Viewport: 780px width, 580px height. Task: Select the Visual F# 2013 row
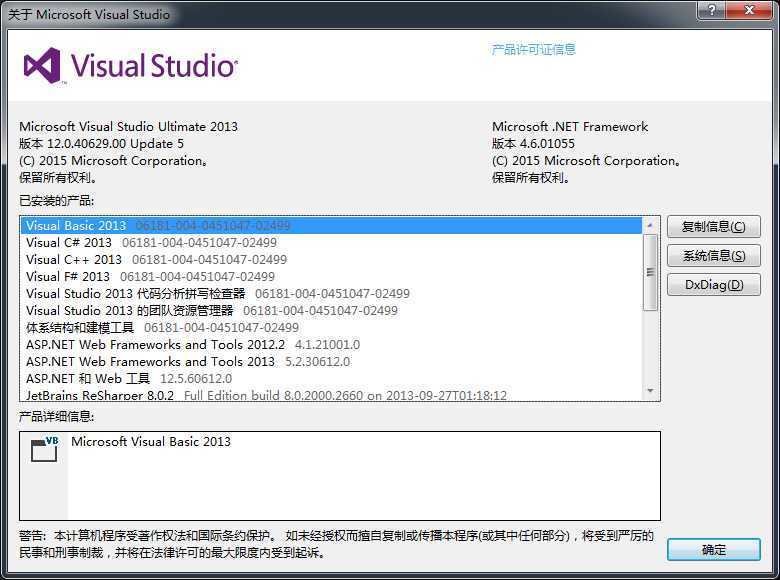(x=331, y=276)
